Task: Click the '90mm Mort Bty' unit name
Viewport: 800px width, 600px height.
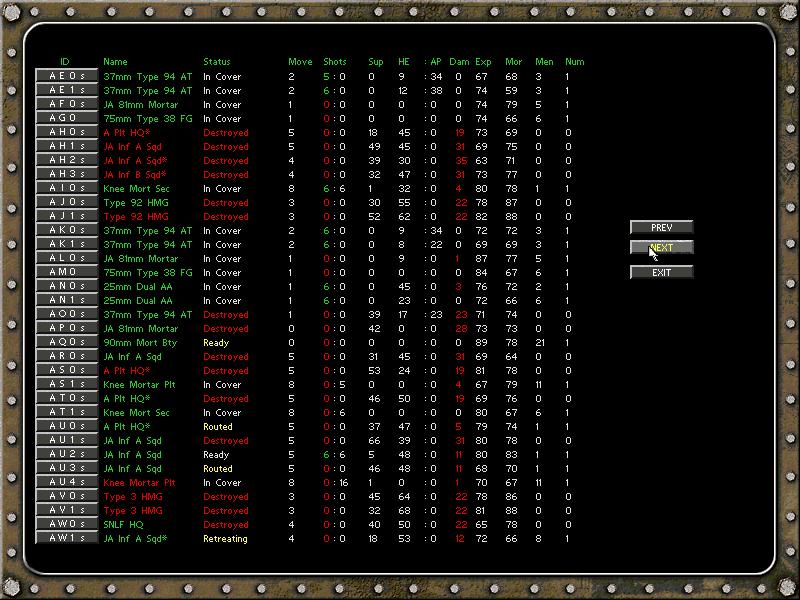Action: coord(140,343)
